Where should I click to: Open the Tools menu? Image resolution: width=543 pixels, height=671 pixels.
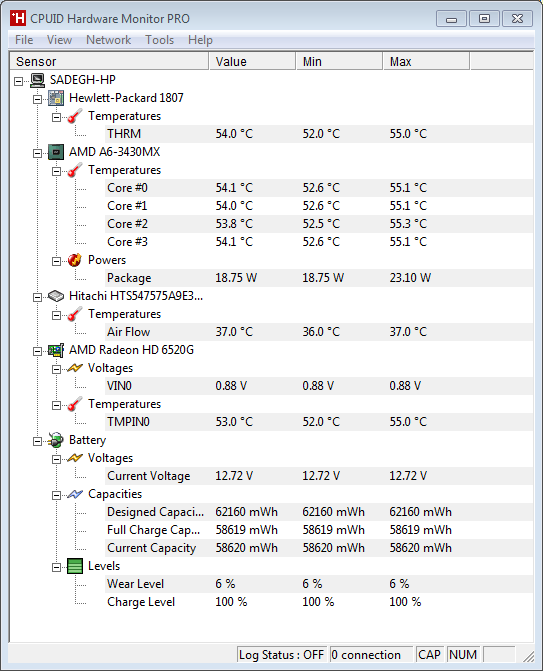(x=160, y=40)
